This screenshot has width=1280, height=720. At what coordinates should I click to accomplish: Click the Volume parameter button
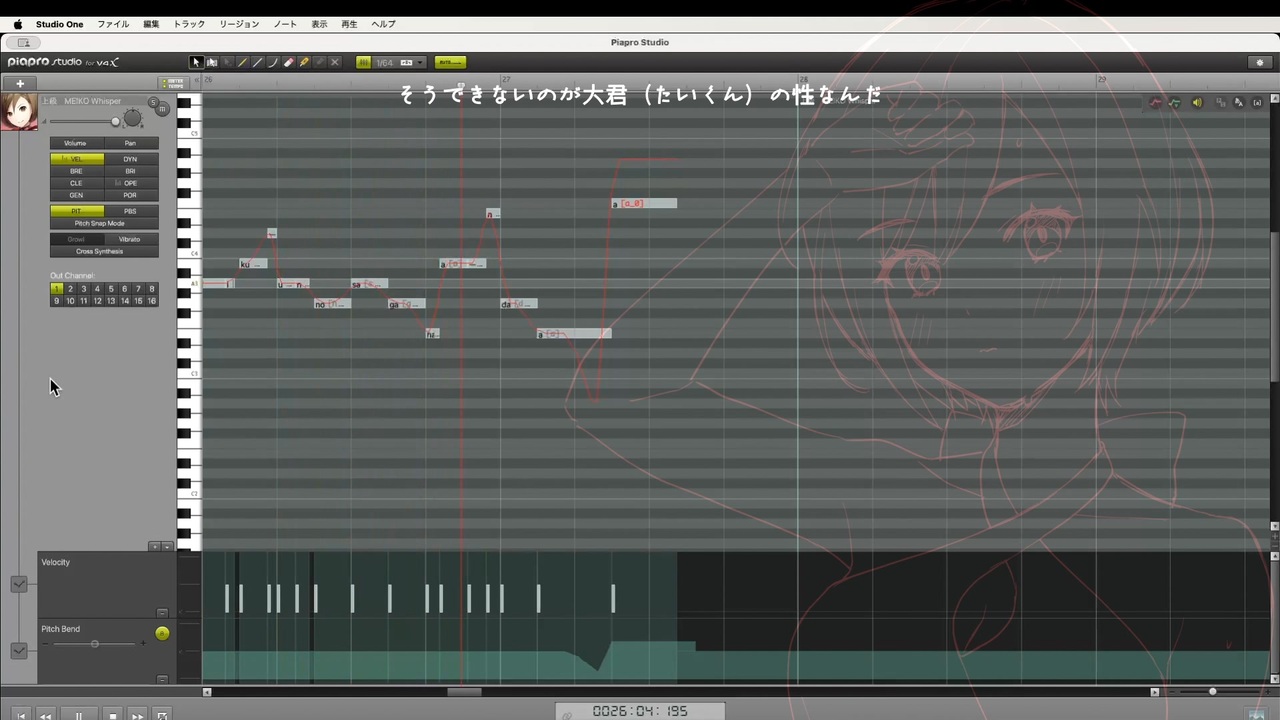pyautogui.click(x=76, y=143)
